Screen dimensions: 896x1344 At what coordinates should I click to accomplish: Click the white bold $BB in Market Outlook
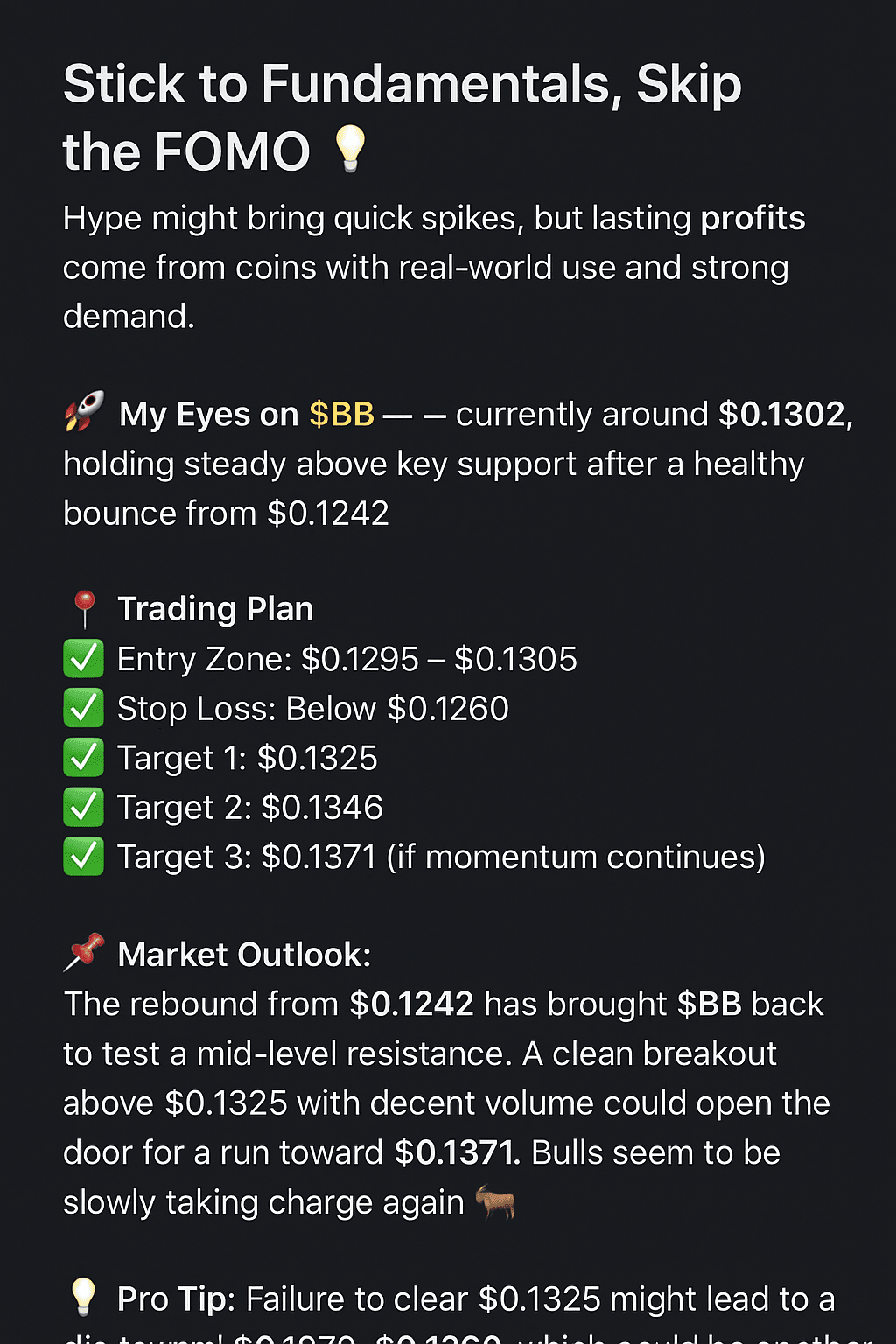coord(709,1004)
